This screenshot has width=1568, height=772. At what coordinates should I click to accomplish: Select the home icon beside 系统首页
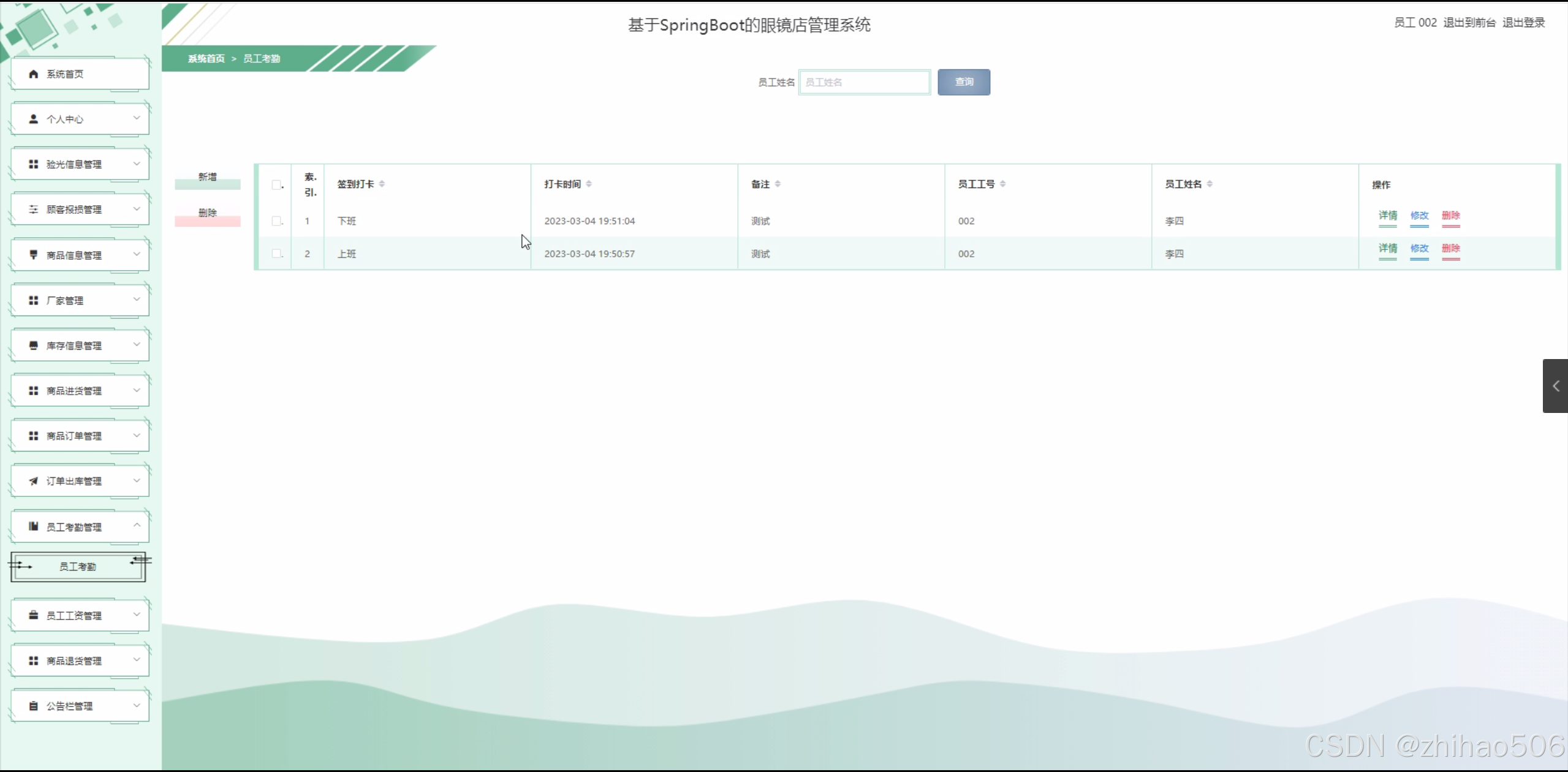pos(33,74)
